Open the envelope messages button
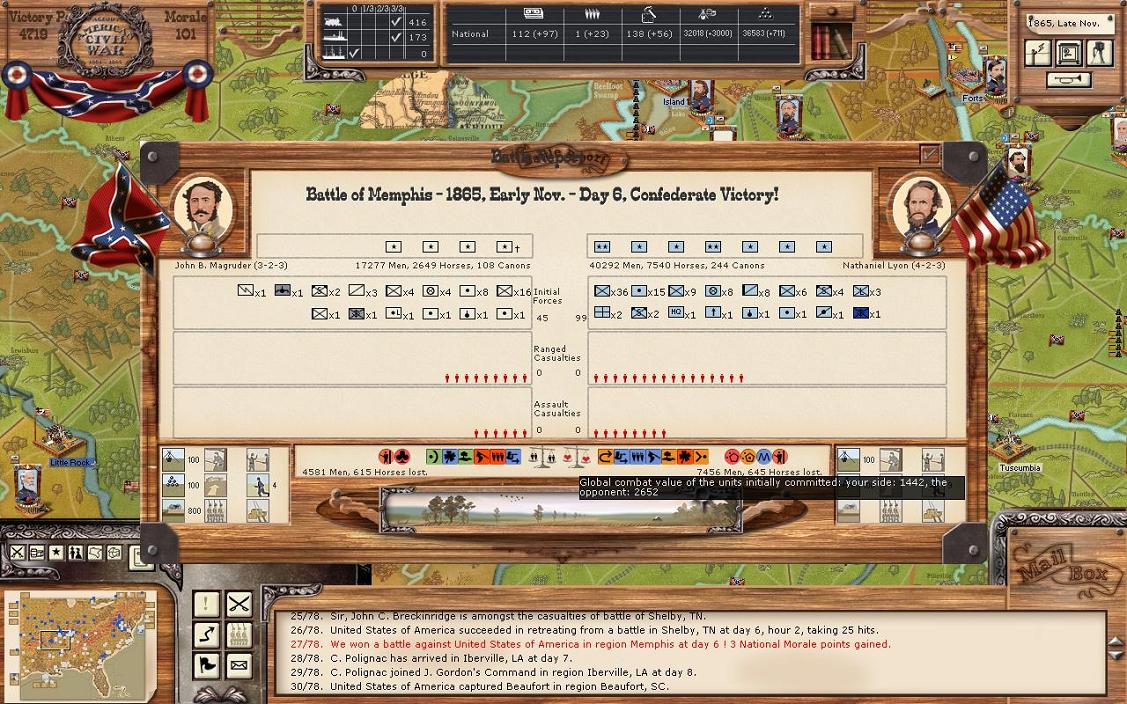The height and width of the screenshot is (704, 1127). pos(238,665)
